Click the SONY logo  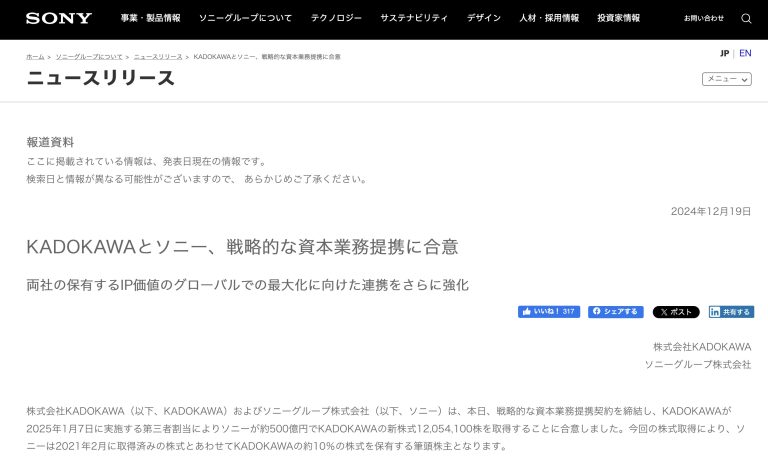(58, 18)
